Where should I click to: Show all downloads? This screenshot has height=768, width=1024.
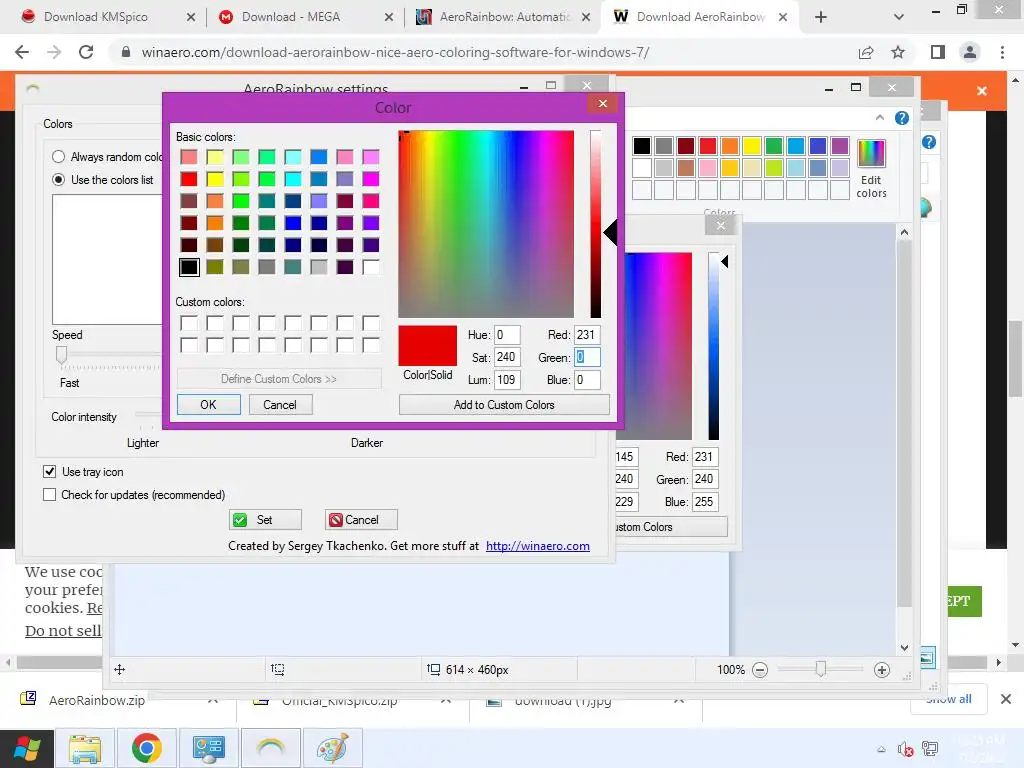[948, 699]
